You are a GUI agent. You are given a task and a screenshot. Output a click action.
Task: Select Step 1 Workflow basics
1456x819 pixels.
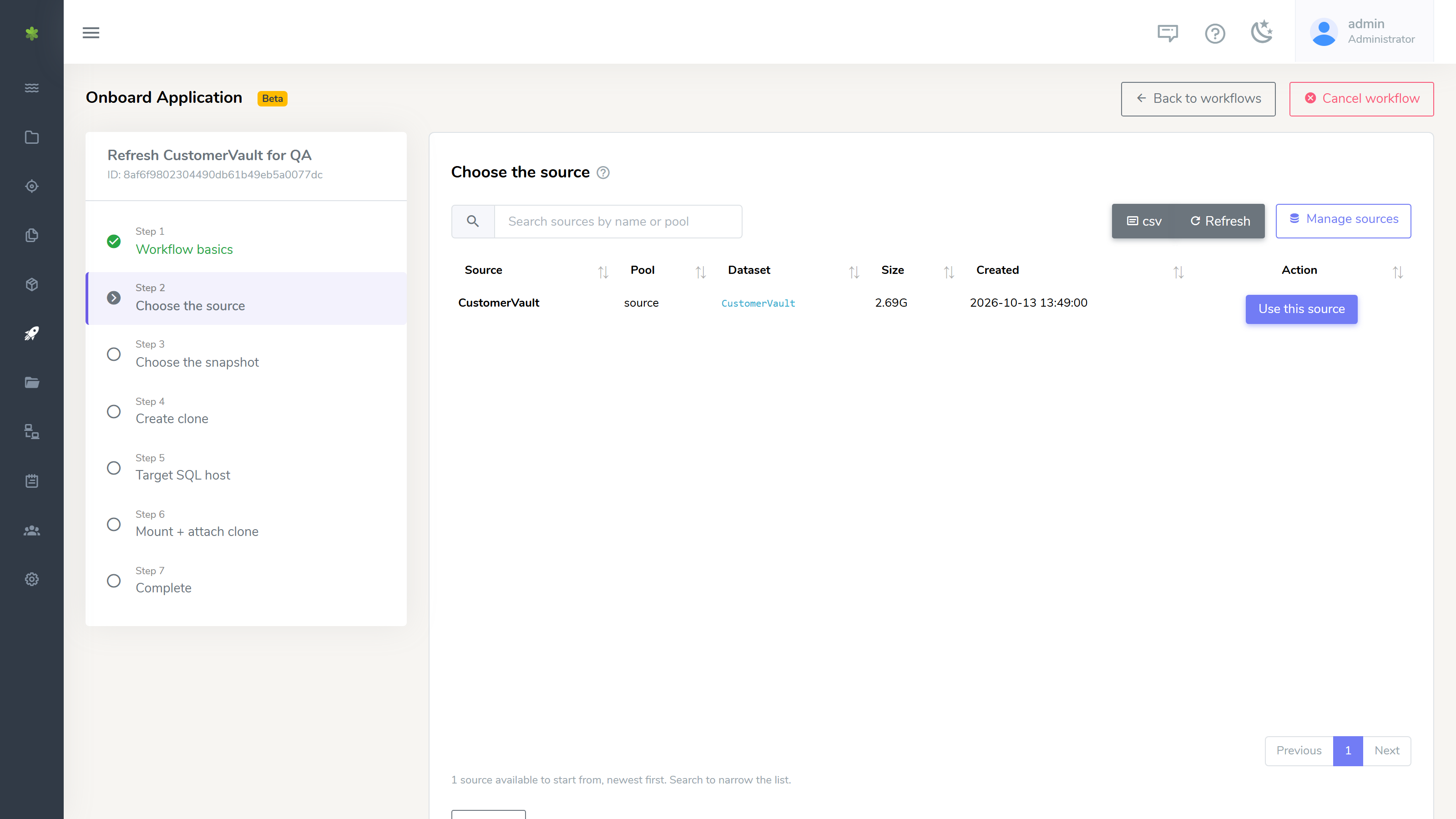point(246,242)
